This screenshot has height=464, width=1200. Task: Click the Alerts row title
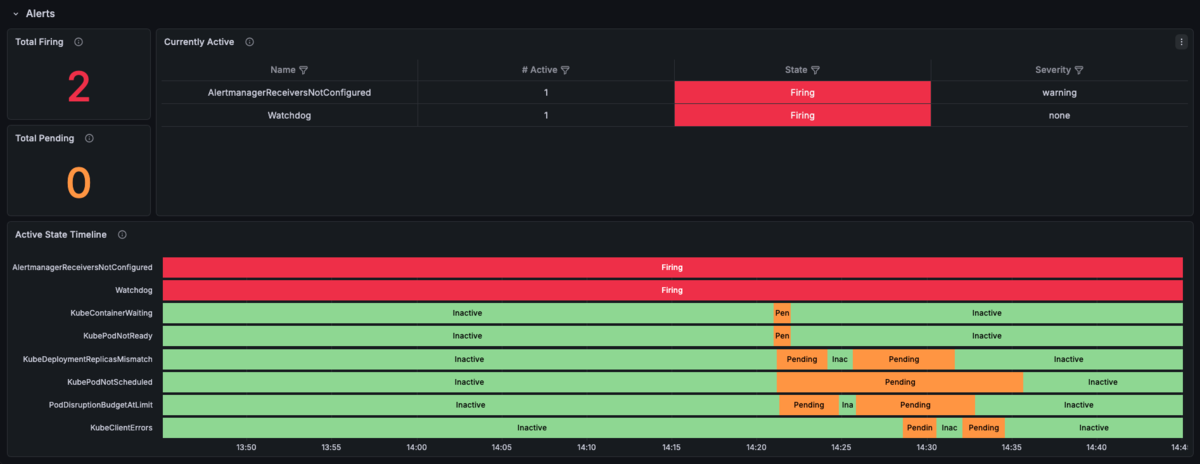(x=40, y=14)
